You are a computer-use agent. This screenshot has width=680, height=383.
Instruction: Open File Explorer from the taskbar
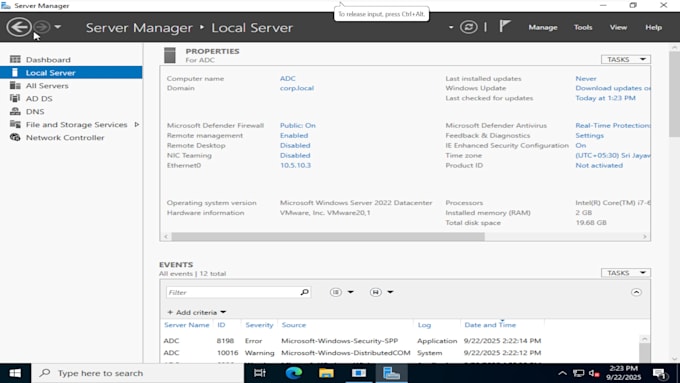[x=326, y=373]
